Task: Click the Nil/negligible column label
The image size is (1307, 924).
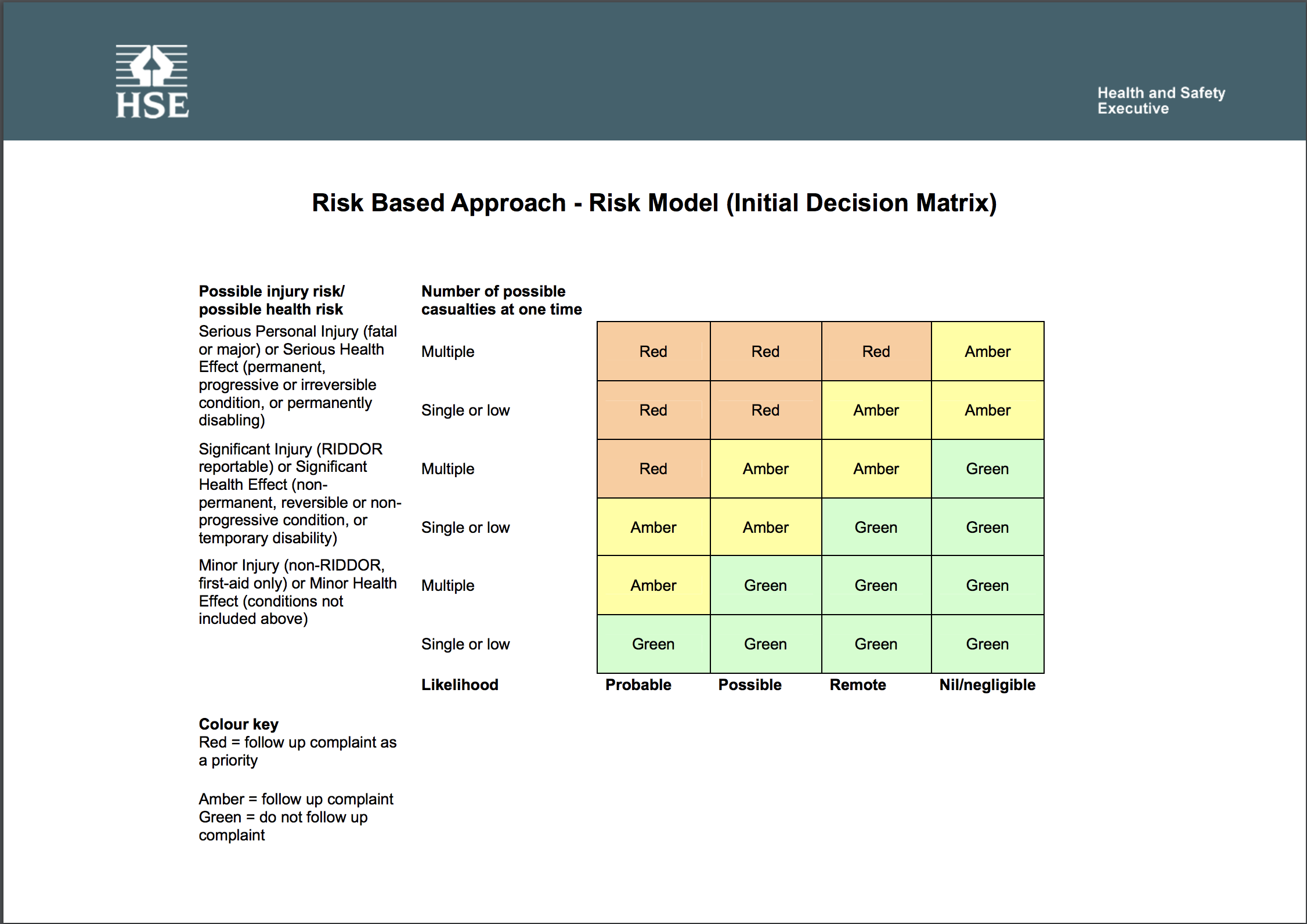Action: 987,685
